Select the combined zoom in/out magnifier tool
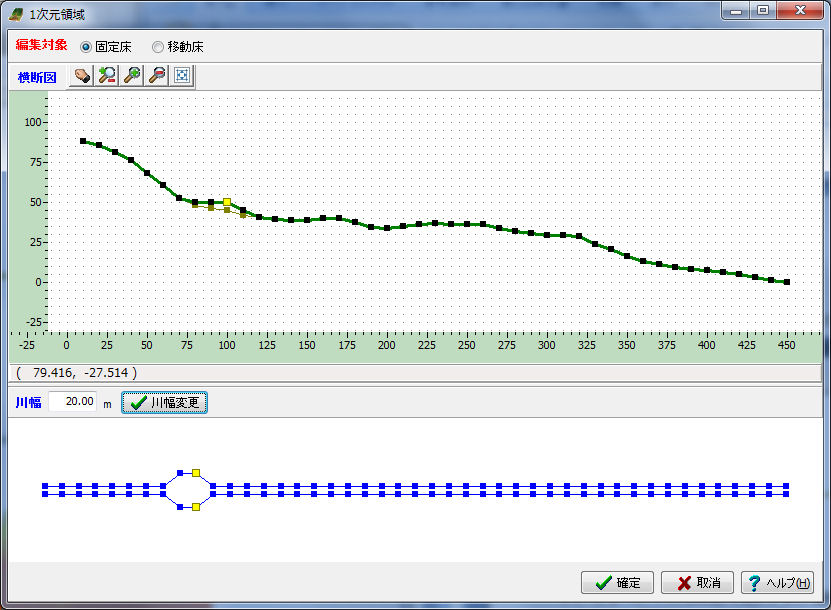The height and width of the screenshot is (610, 831). (107, 76)
